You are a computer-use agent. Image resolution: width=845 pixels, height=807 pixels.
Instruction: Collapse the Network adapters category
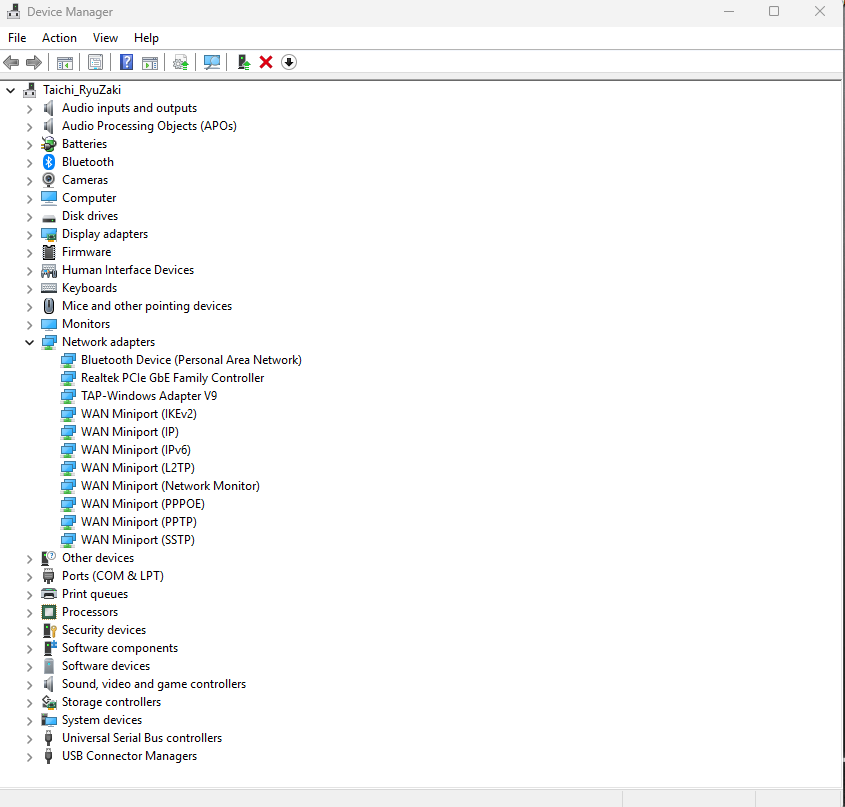[29, 342]
